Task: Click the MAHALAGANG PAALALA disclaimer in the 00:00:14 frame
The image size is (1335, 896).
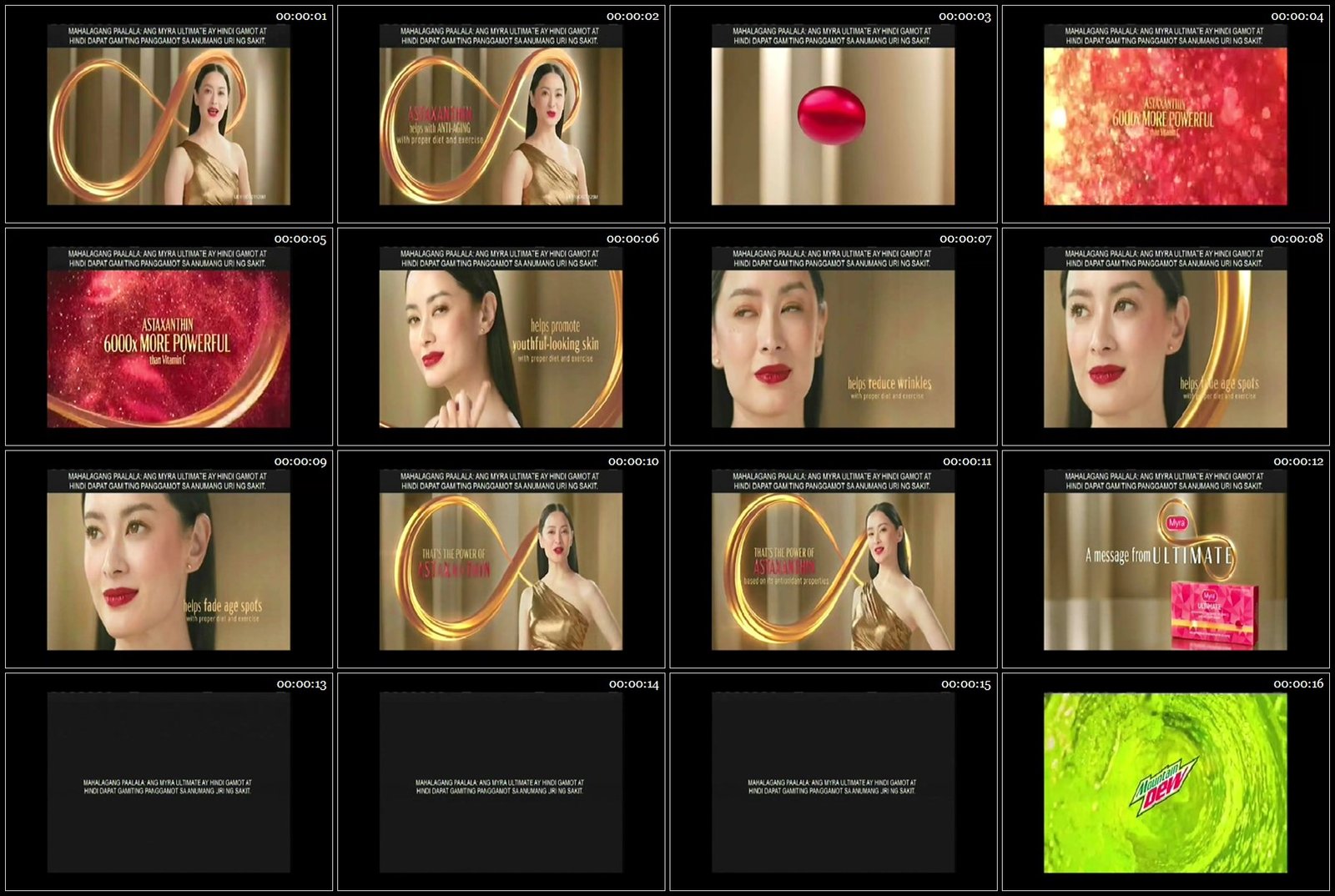Action: 500,787
